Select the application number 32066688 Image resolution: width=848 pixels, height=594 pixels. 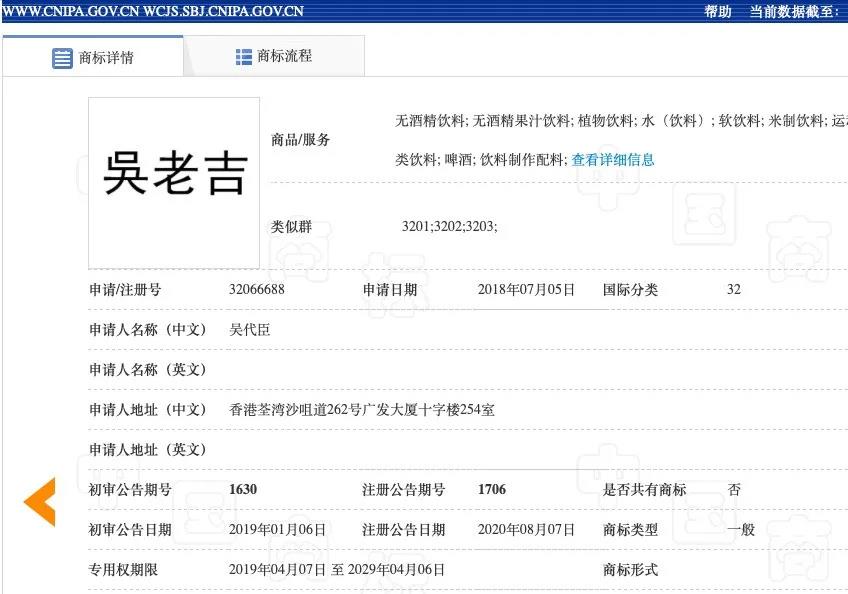coord(257,289)
